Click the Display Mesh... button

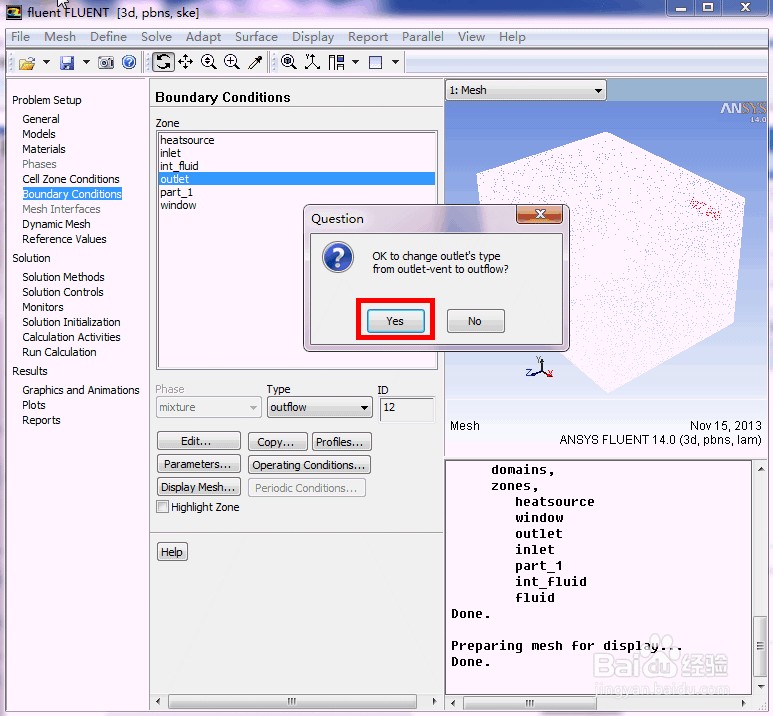tap(199, 487)
